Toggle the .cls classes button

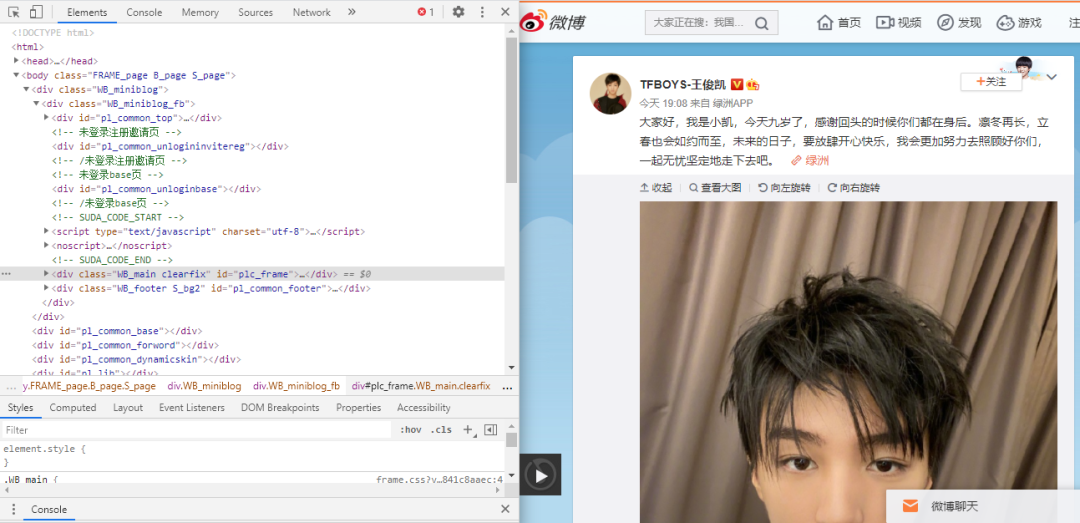coord(441,430)
